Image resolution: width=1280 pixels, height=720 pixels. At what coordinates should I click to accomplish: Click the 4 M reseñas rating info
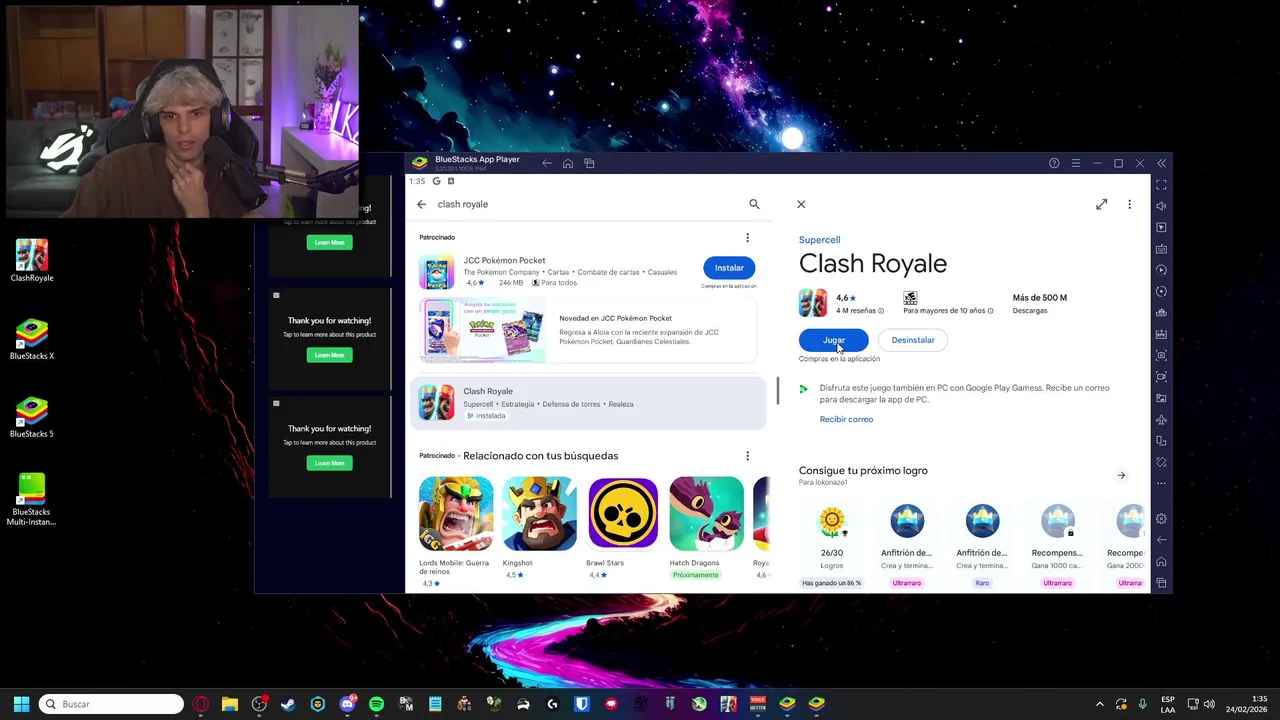[860, 311]
